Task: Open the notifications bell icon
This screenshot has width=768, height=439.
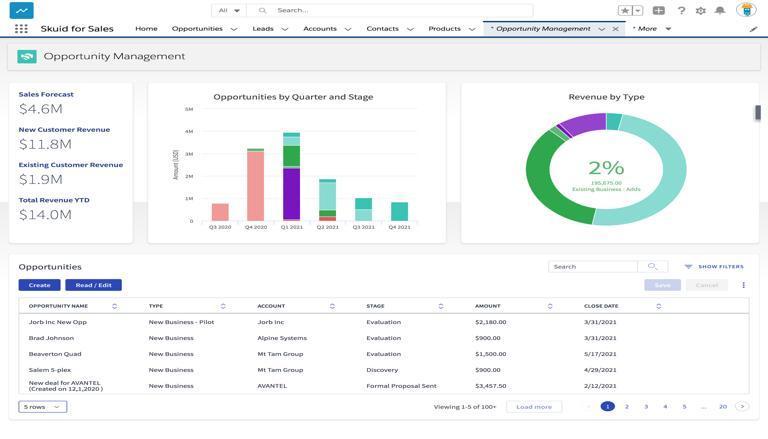Action: click(720, 10)
